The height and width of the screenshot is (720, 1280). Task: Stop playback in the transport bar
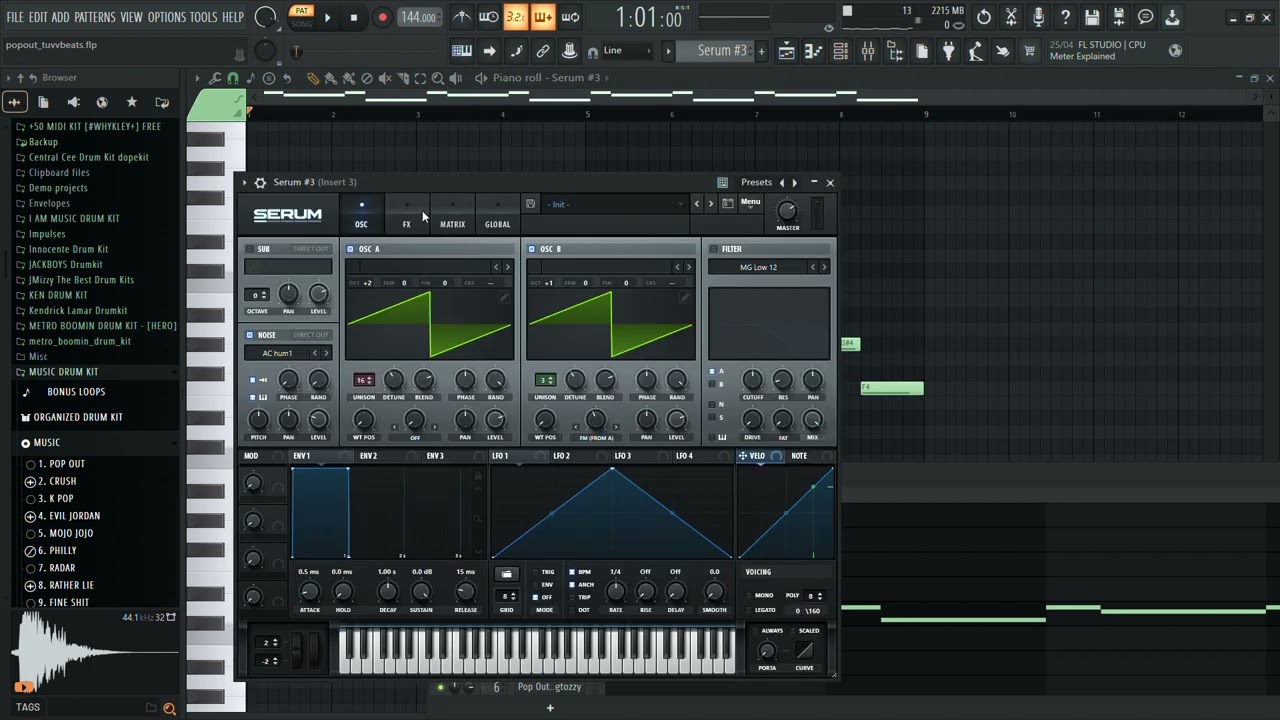tap(353, 17)
